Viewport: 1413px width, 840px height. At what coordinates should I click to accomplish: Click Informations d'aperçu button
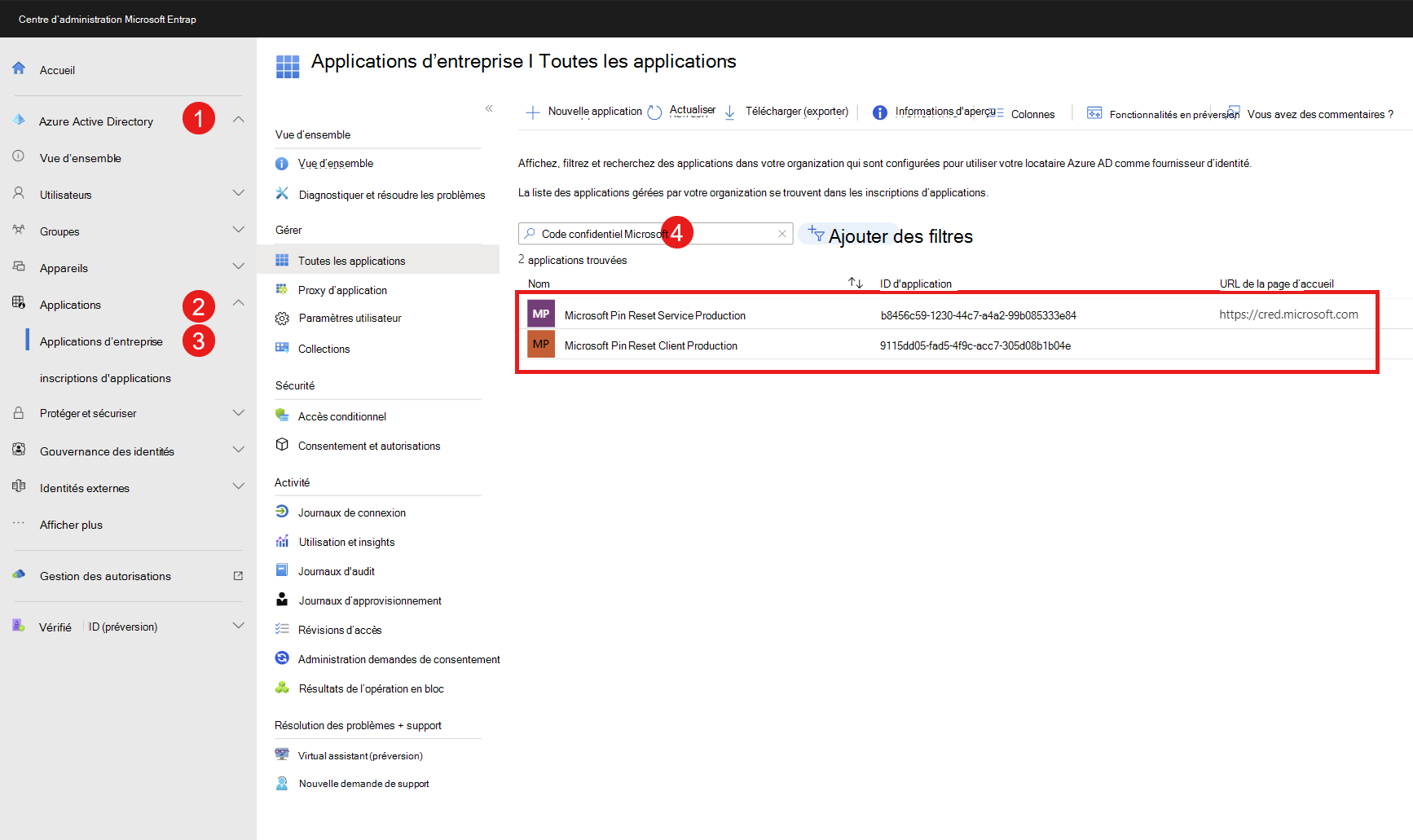934,112
